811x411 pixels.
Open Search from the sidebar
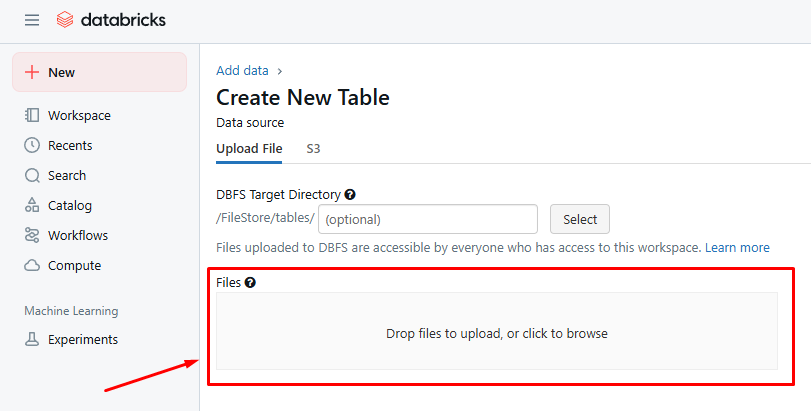67,176
